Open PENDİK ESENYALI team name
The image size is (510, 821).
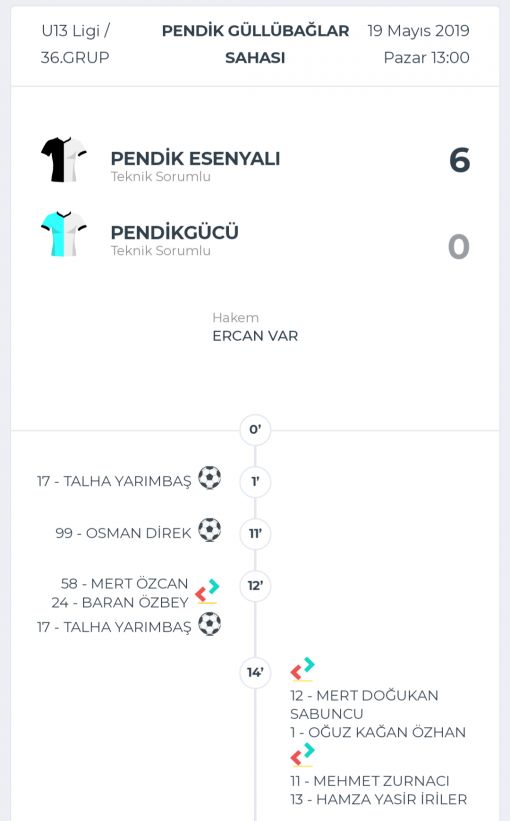[x=195, y=158]
